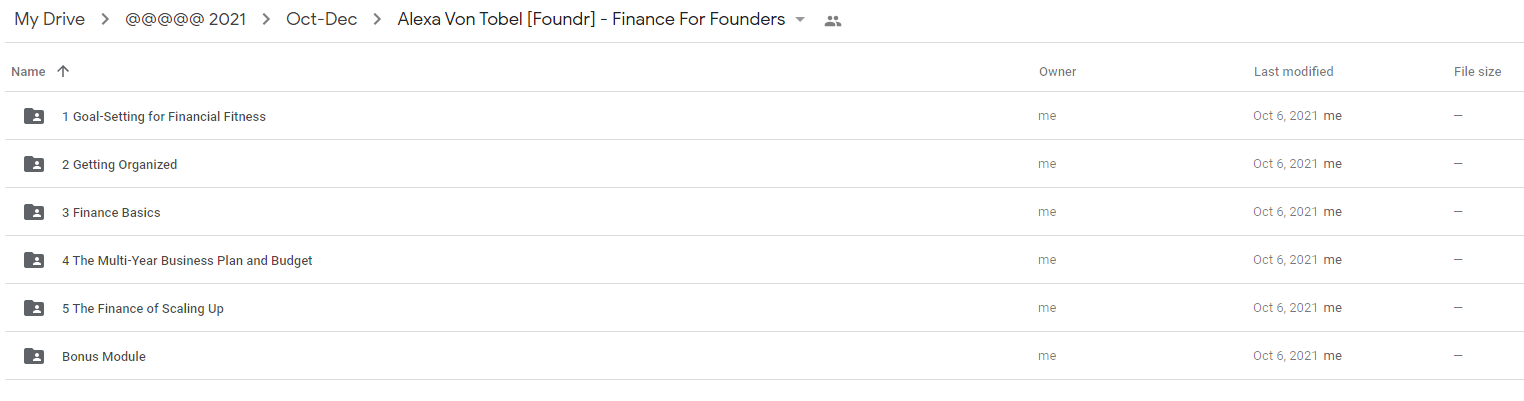
Task: Click the shared people icon in breadcrumb
Action: (832, 20)
